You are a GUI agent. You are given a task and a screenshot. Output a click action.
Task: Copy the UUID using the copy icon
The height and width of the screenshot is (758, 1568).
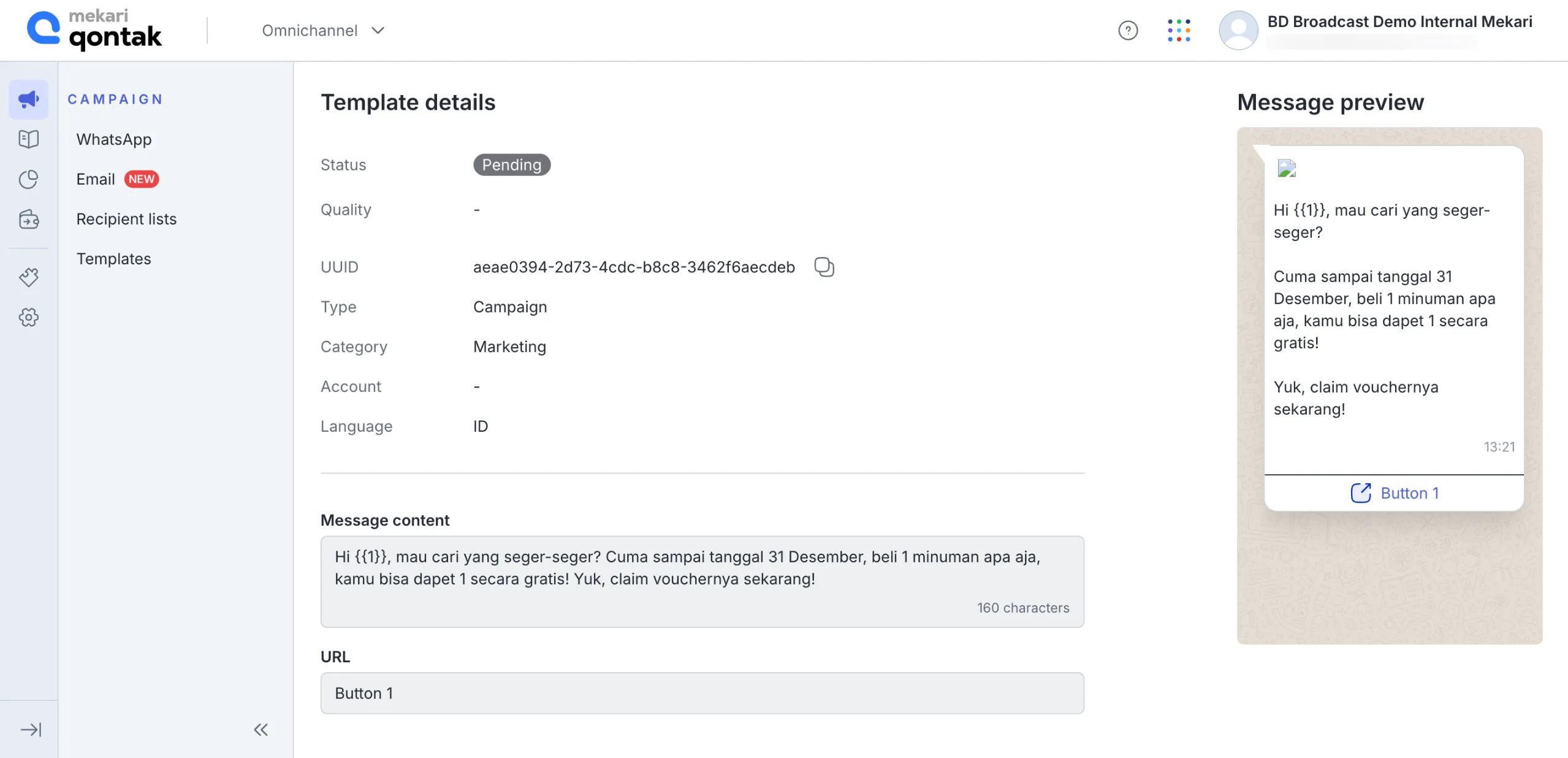click(823, 267)
